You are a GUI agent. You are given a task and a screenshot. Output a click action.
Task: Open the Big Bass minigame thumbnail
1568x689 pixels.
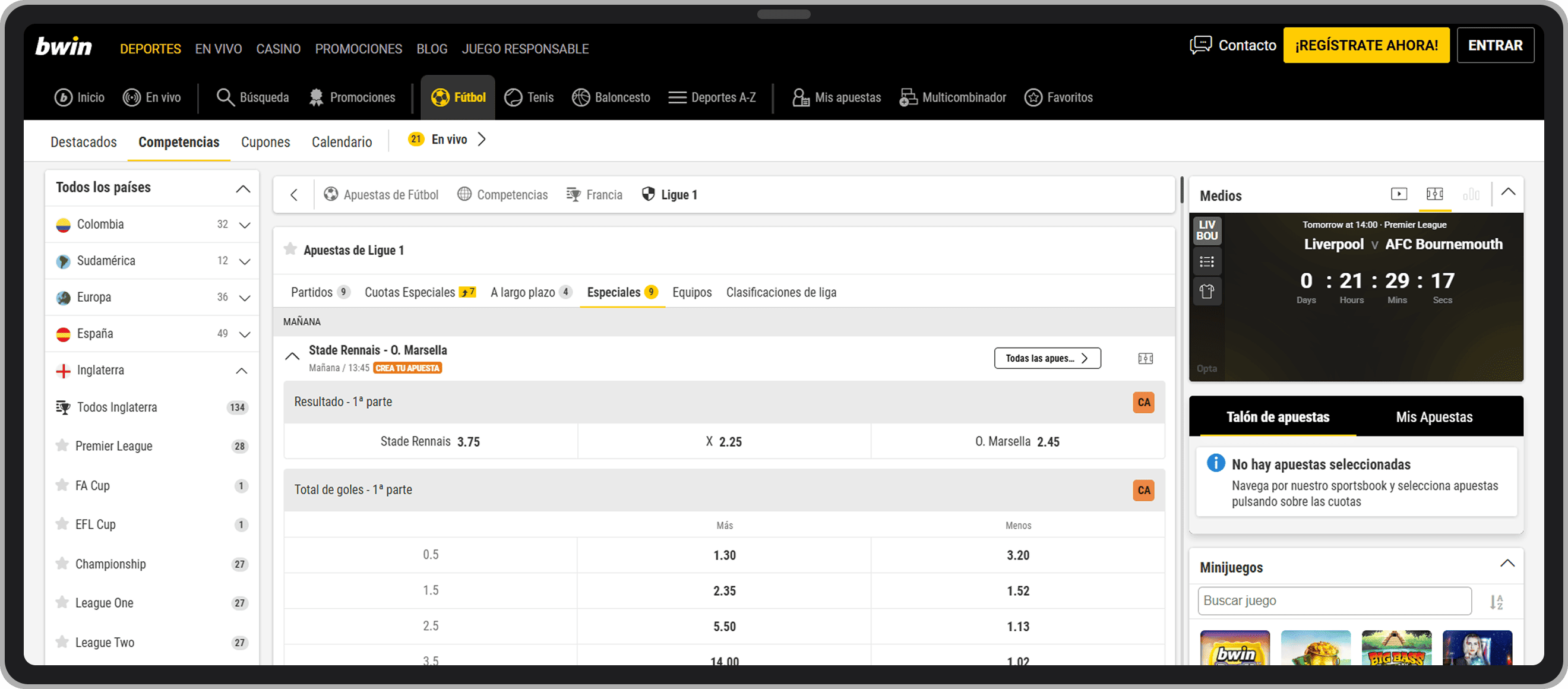click(x=1396, y=647)
